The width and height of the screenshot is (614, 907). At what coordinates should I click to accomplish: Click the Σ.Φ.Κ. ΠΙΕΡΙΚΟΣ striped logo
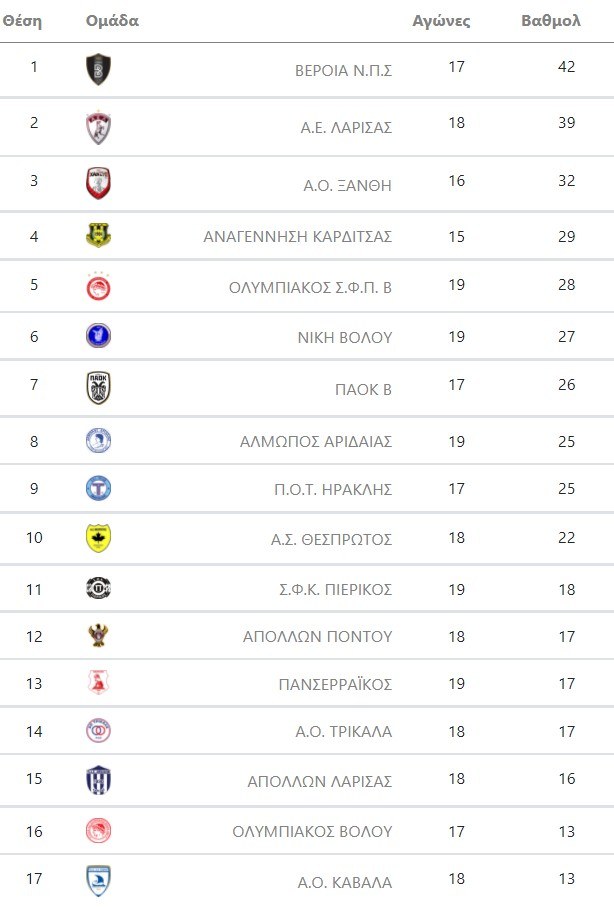click(98, 588)
